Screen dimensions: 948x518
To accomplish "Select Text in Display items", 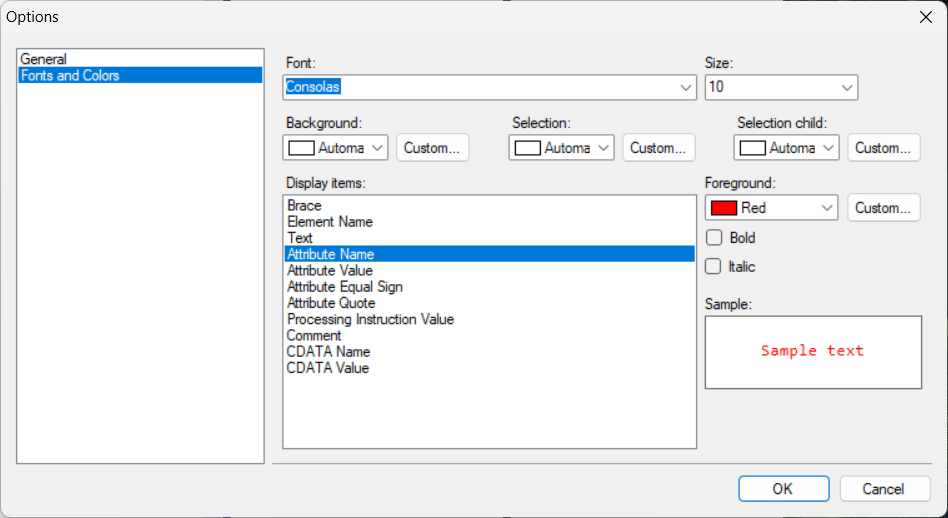I will pyautogui.click(x=489, y=238).
